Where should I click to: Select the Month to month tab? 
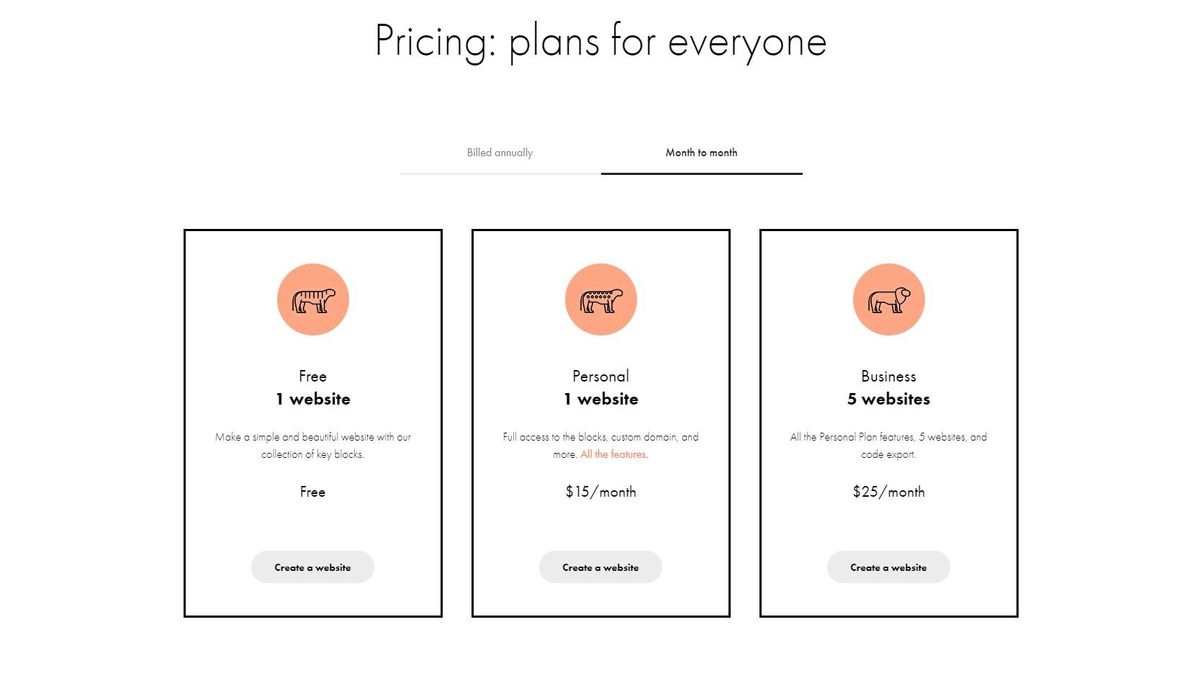pyautogui.click(x=701, y=152)
